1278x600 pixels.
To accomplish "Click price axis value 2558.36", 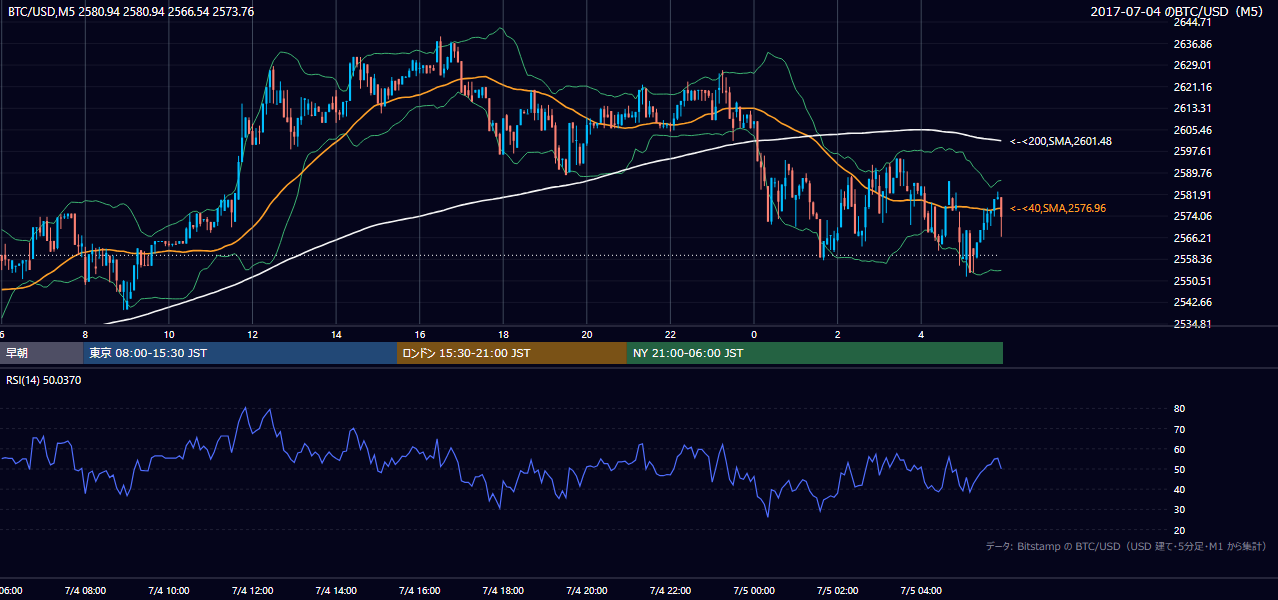I will click(x=1193, y=259).
